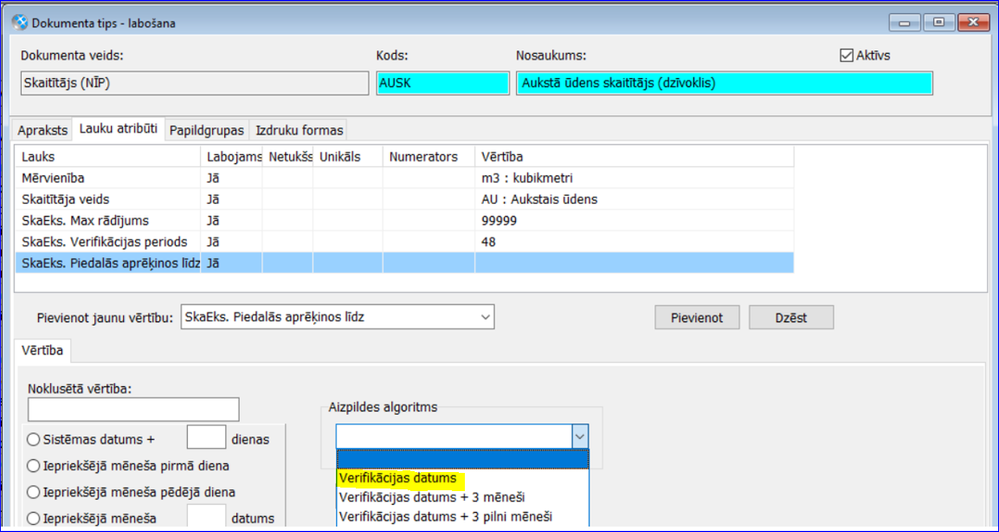
Task: Click the Netukšs column header
Action: pyautogui.click(x=288, y=157)
